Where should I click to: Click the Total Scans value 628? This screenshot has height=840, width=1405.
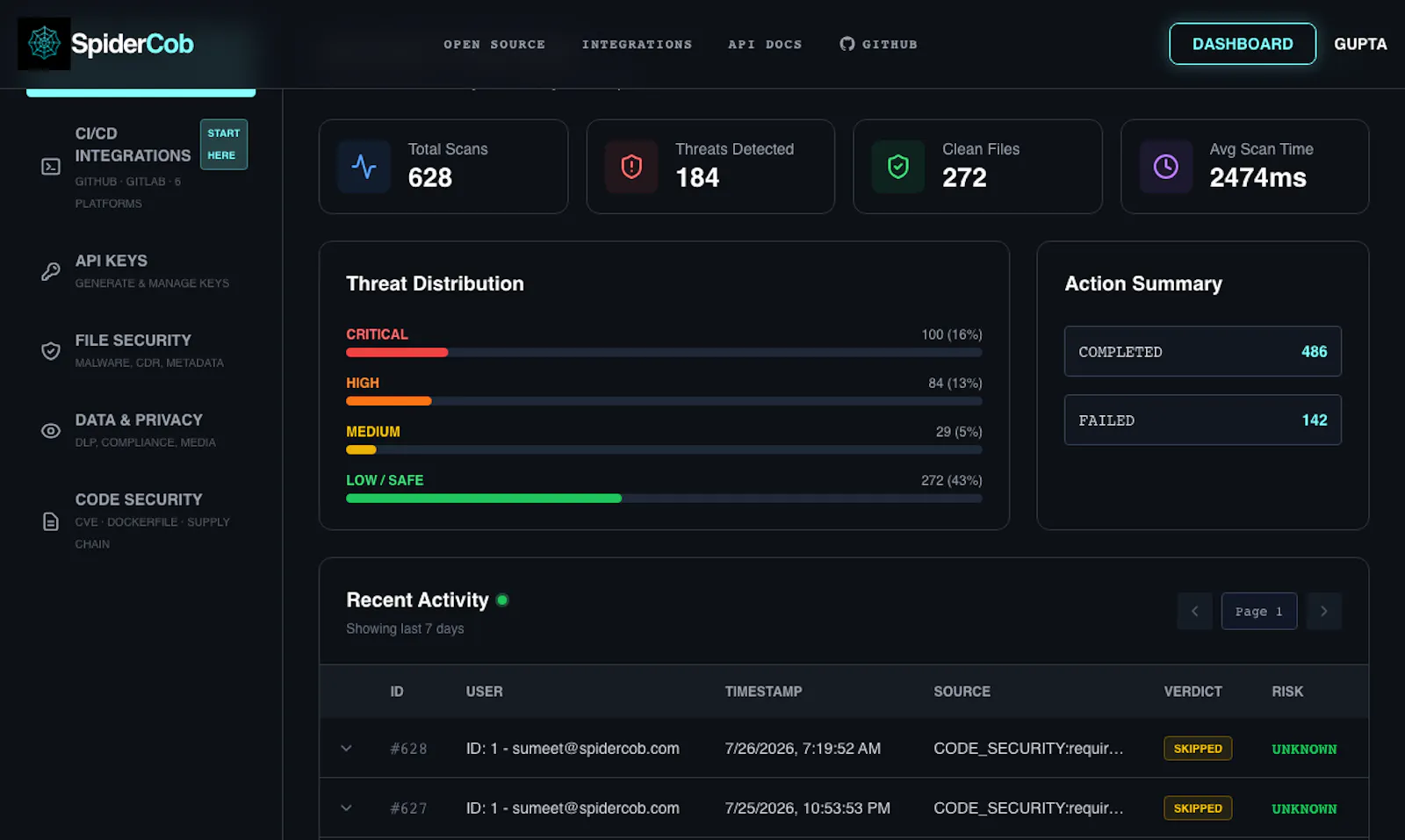(x=430, y=178)
